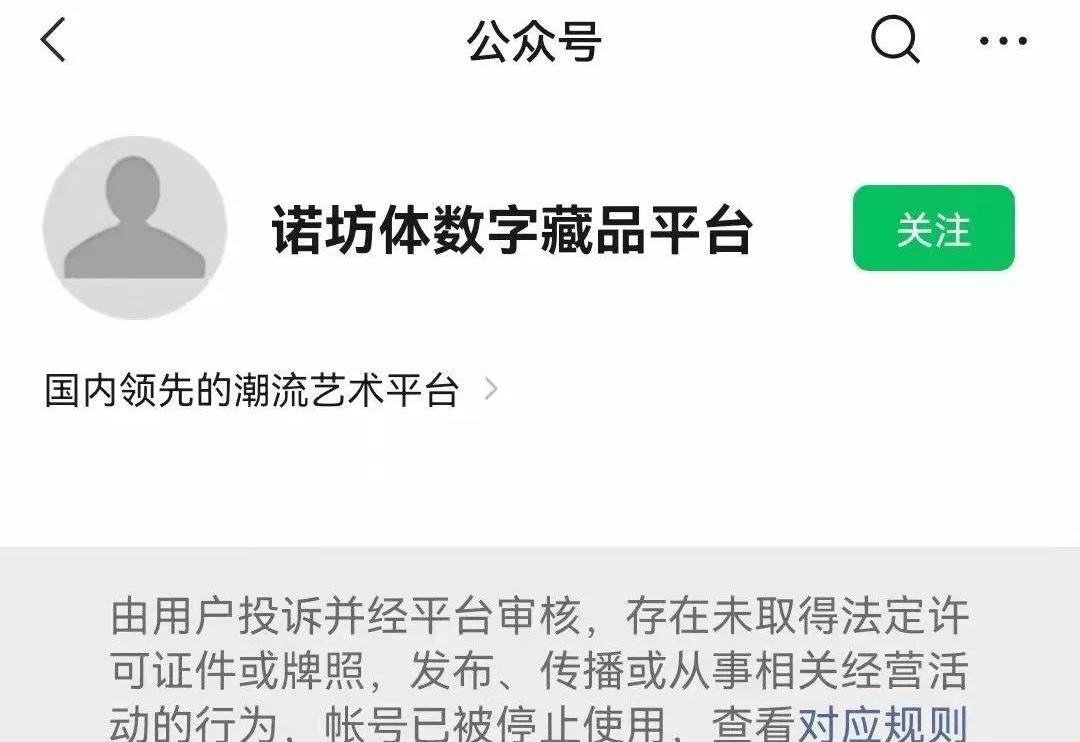This screenshot has height=742, width=1080.
Task: Select the 诺坊体数字藏品平台 account name
Action: click(512, 229)
